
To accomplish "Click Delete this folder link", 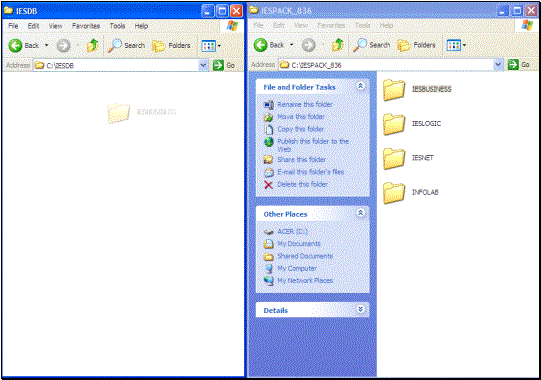I will pyautogui.click(x=303, y=184).
